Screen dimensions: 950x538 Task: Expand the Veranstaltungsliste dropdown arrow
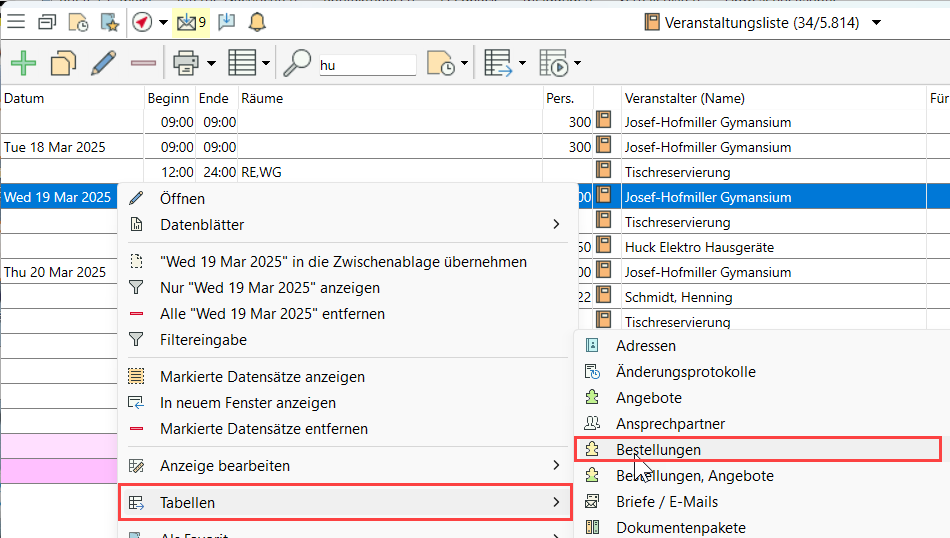tap(877, 22)
